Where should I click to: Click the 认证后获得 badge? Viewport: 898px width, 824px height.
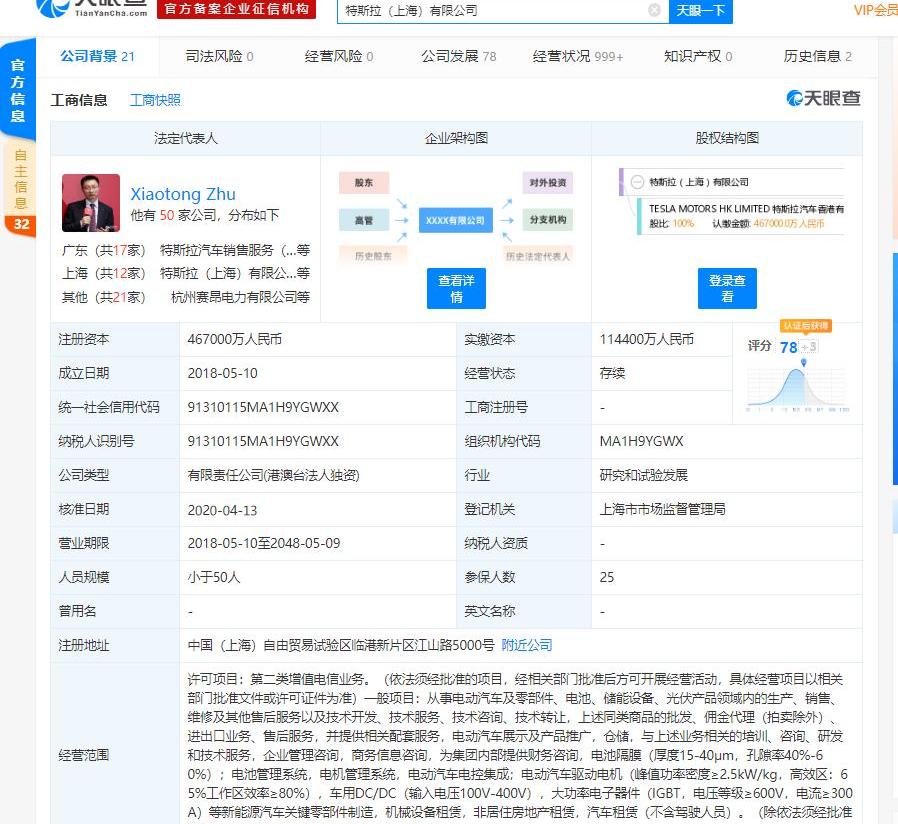tap(806, 326)
